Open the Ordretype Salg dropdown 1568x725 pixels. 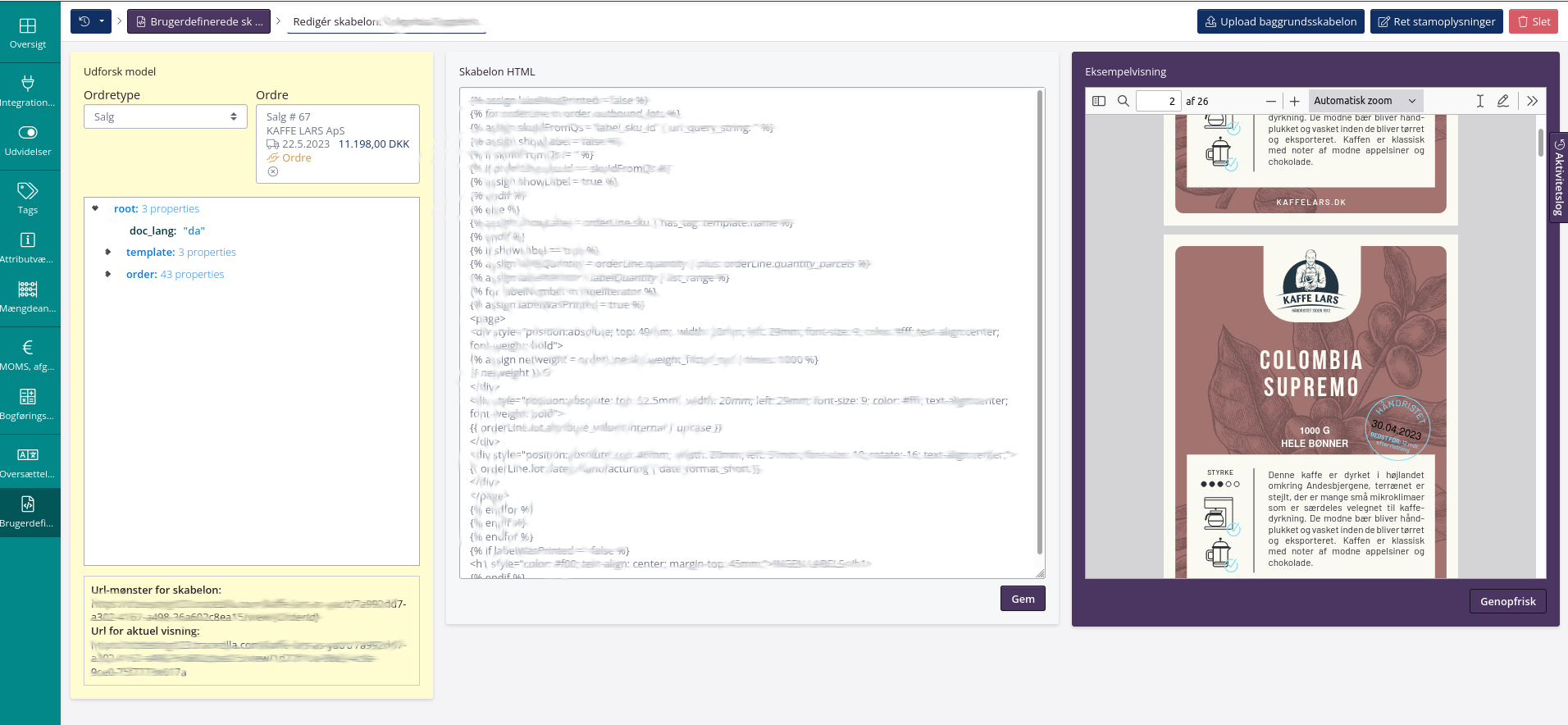click(x=165, y=116)
